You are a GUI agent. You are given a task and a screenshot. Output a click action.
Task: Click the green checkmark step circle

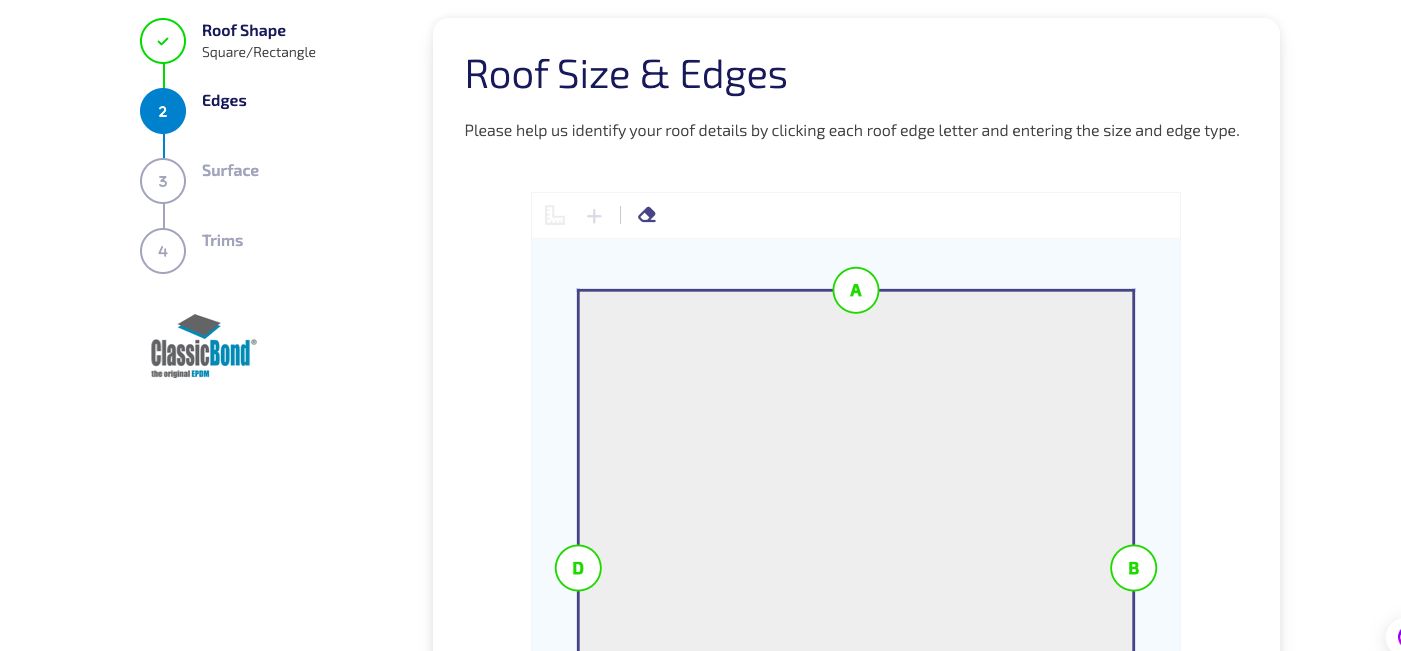pos(163,41)
